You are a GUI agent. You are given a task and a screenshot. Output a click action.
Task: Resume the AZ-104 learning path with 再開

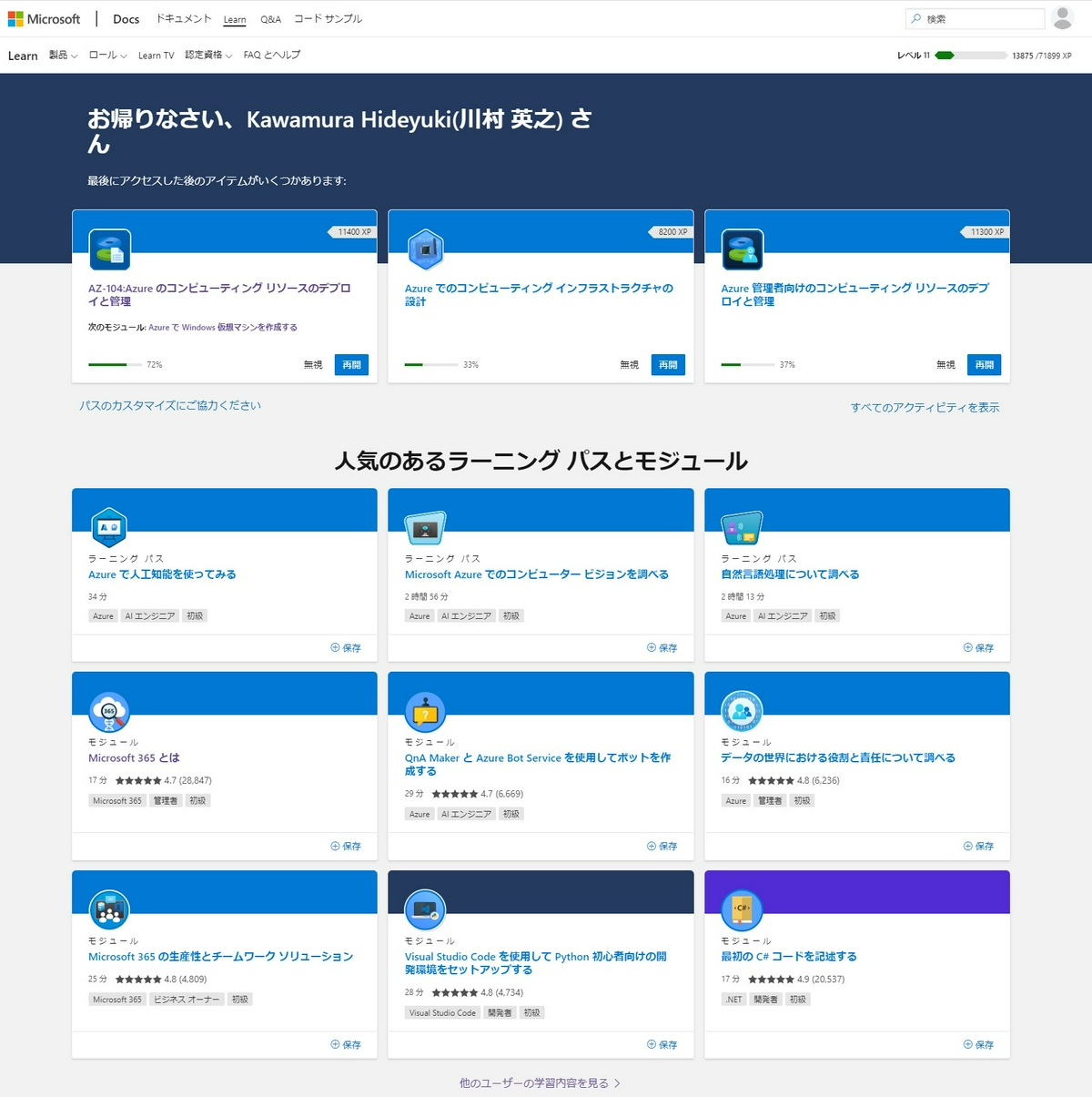click(x=351, y=365)
